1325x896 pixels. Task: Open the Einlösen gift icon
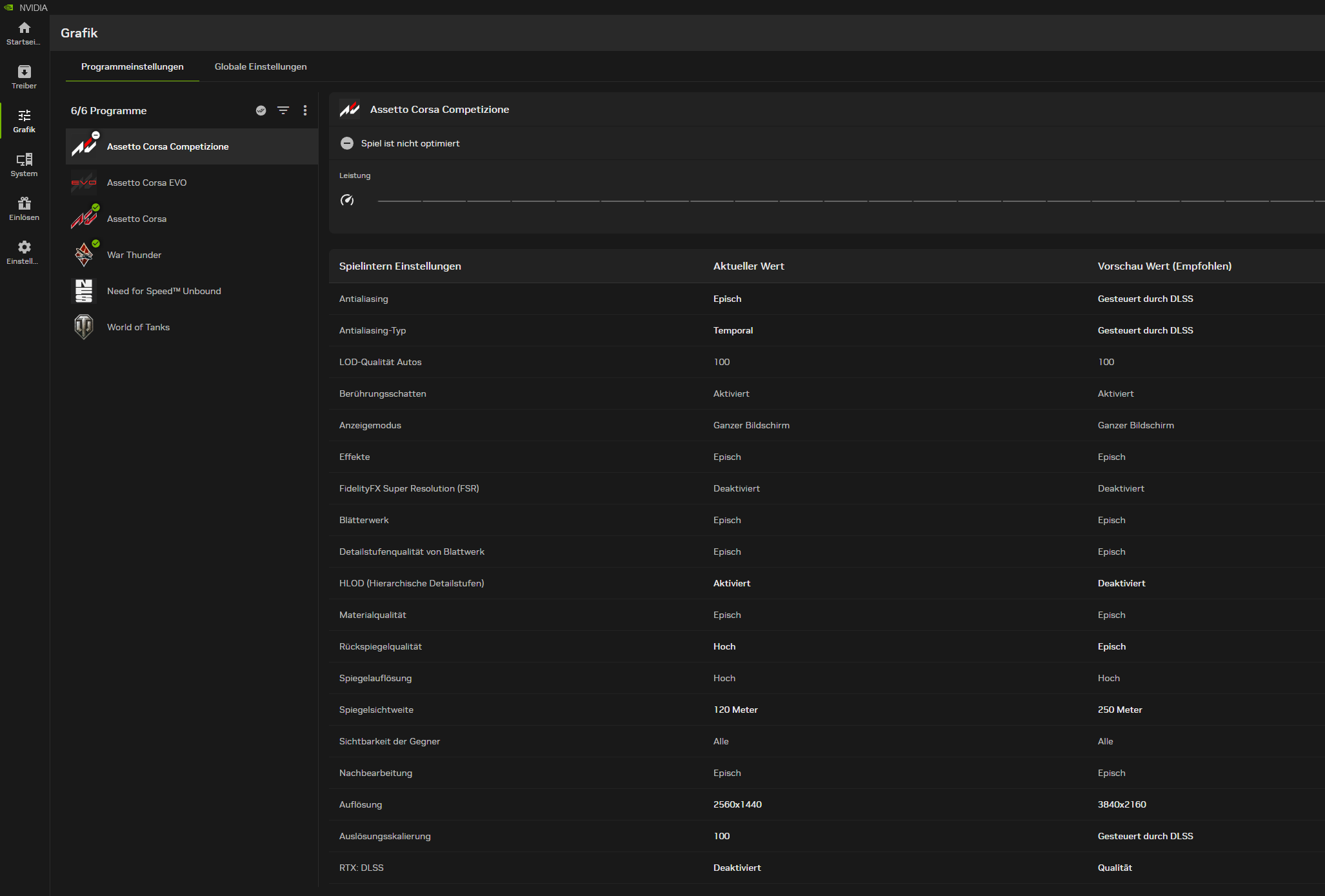(x=24, y=204)
